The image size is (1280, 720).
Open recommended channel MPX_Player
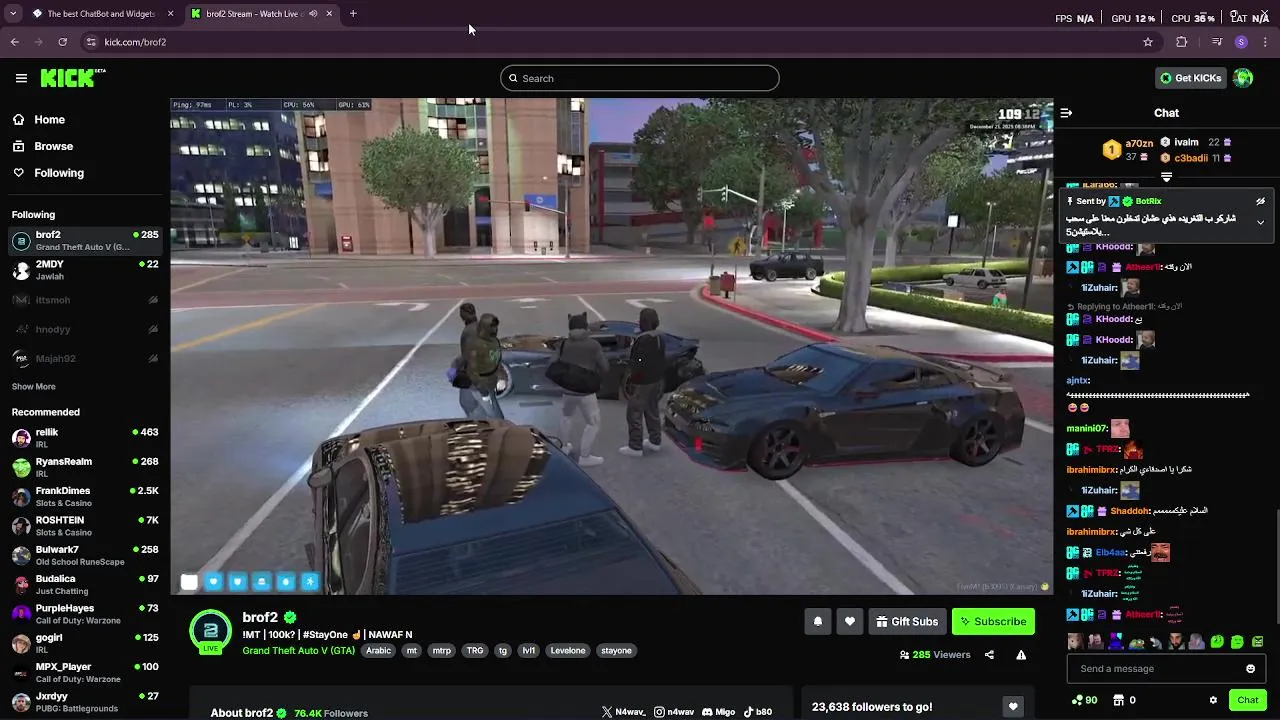(x=85, y=673)
